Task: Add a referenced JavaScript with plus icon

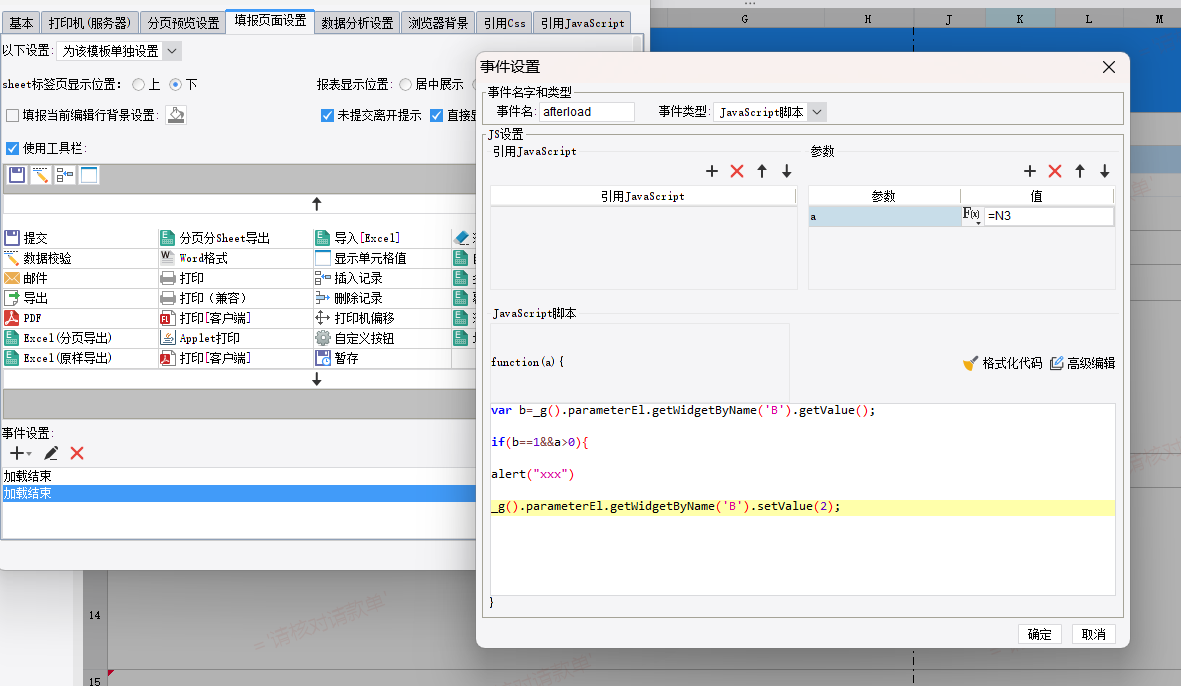Action: pos(712,172)
